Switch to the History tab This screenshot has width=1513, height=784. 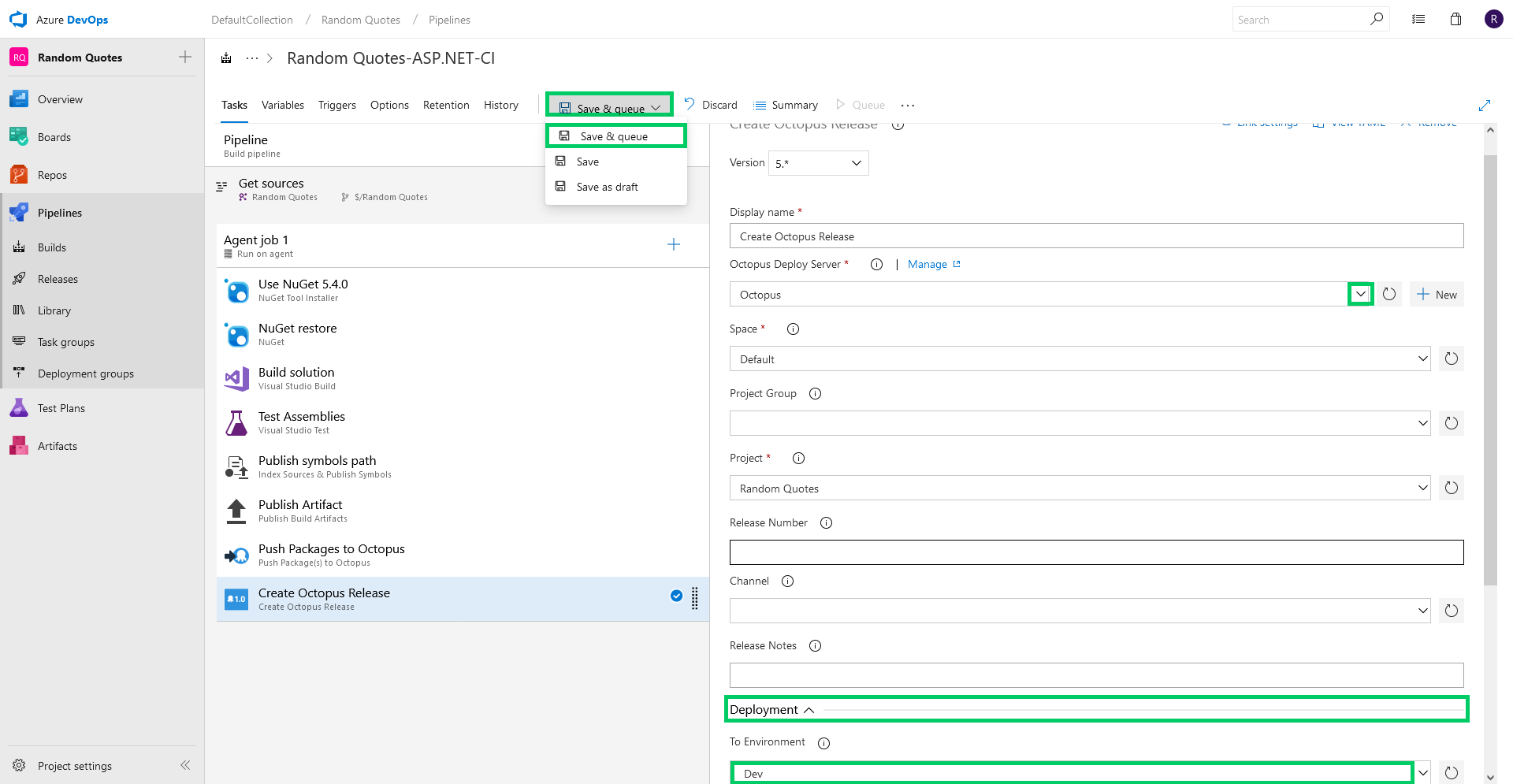tap(501, 105)
